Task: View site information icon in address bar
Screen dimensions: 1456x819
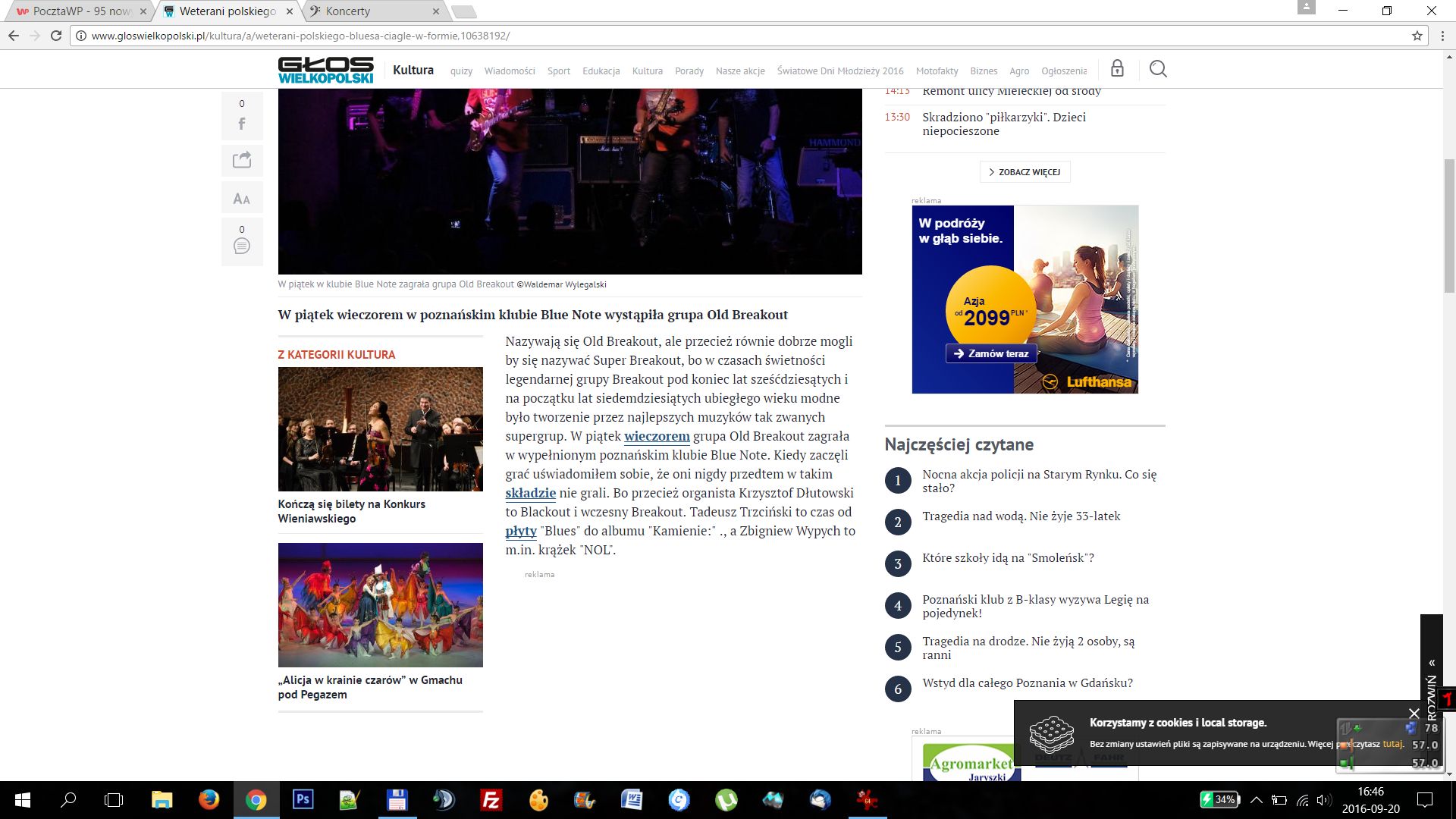Action: [81, 36]
